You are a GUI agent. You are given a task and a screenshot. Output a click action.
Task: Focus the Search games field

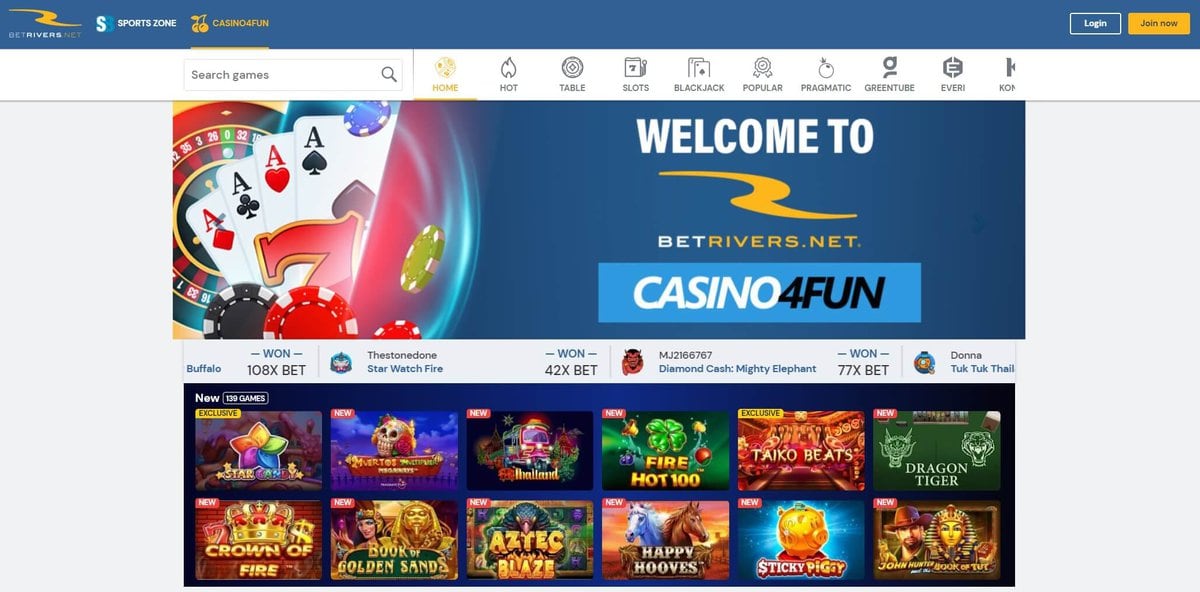[293, 75]
